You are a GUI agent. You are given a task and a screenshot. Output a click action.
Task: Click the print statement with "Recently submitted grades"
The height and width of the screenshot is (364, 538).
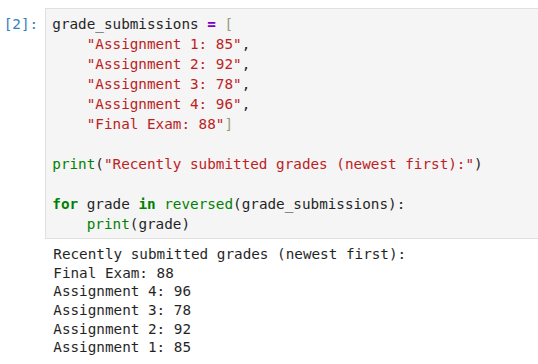pyautogui.click(x=267, y=164)
